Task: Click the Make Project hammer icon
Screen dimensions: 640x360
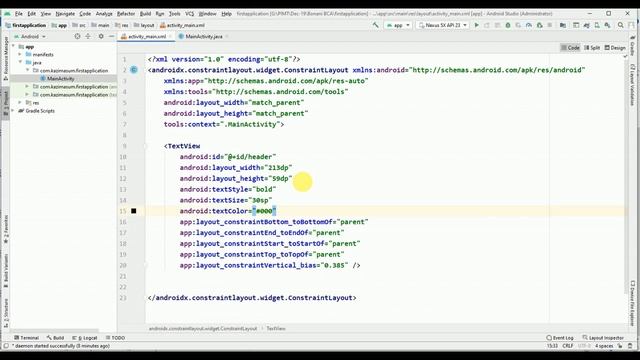Action: (x=376, y=25)
